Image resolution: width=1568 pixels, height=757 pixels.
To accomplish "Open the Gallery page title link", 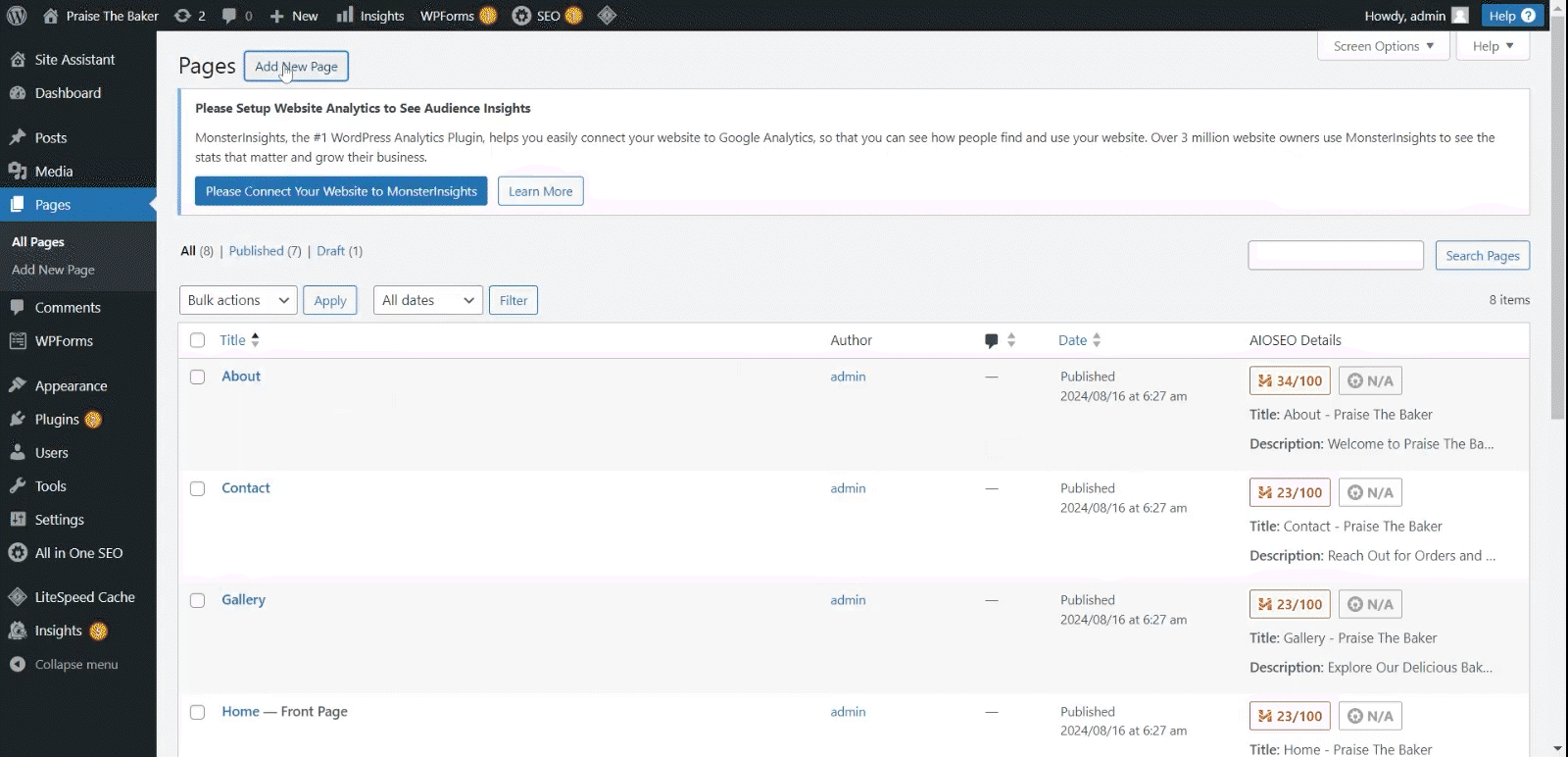I will [244, 600].
